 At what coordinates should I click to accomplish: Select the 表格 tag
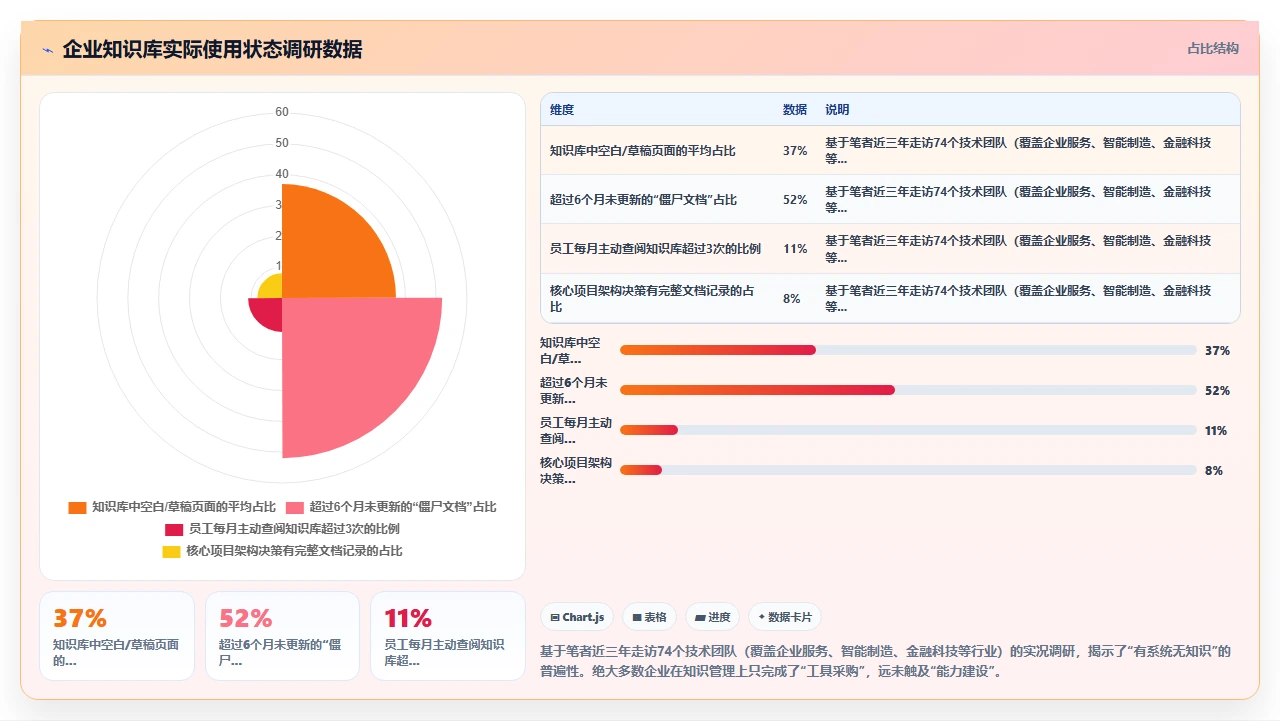click(649, 617)
